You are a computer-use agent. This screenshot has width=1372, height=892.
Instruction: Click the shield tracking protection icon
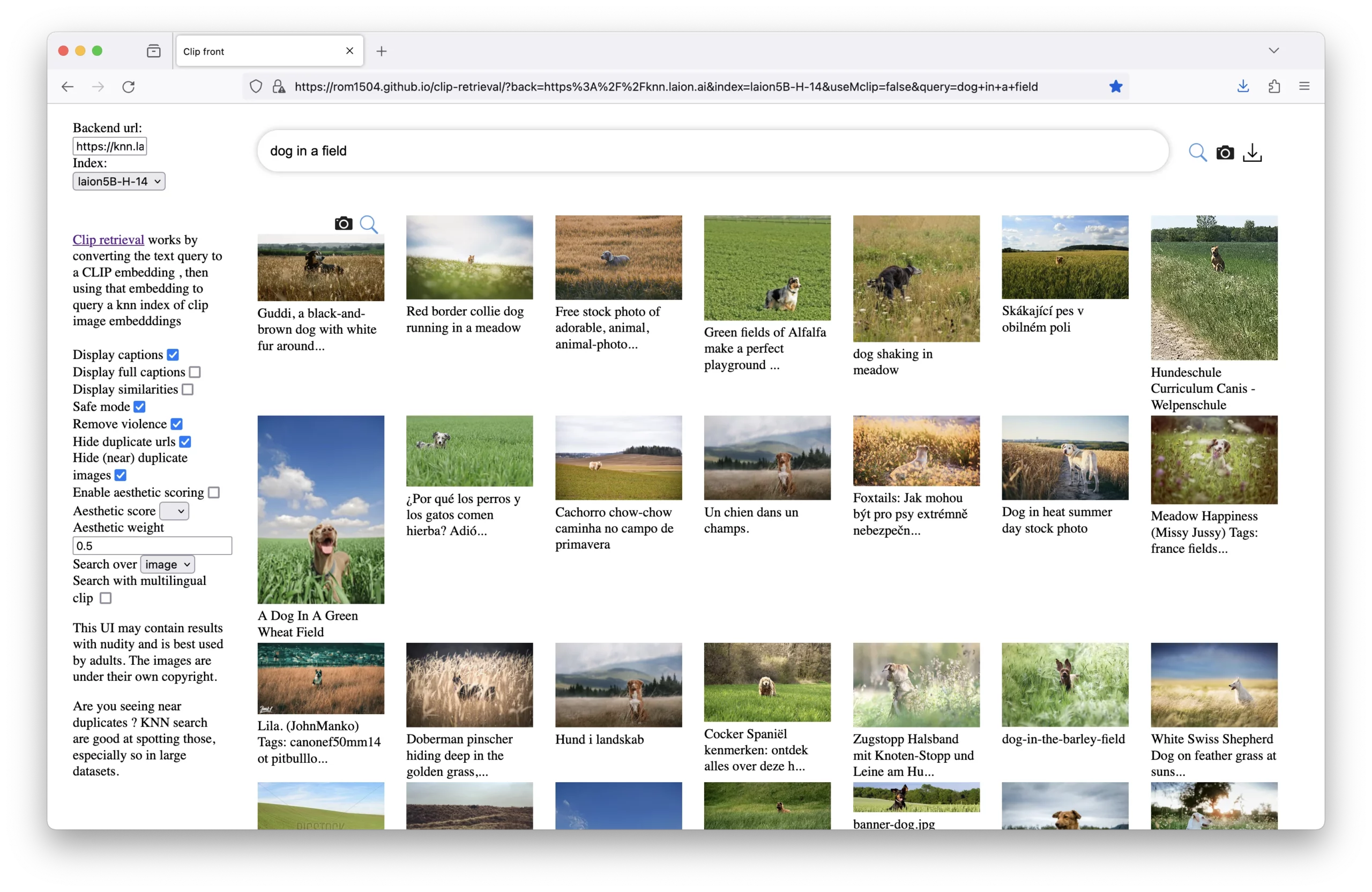tap(256, 86)
